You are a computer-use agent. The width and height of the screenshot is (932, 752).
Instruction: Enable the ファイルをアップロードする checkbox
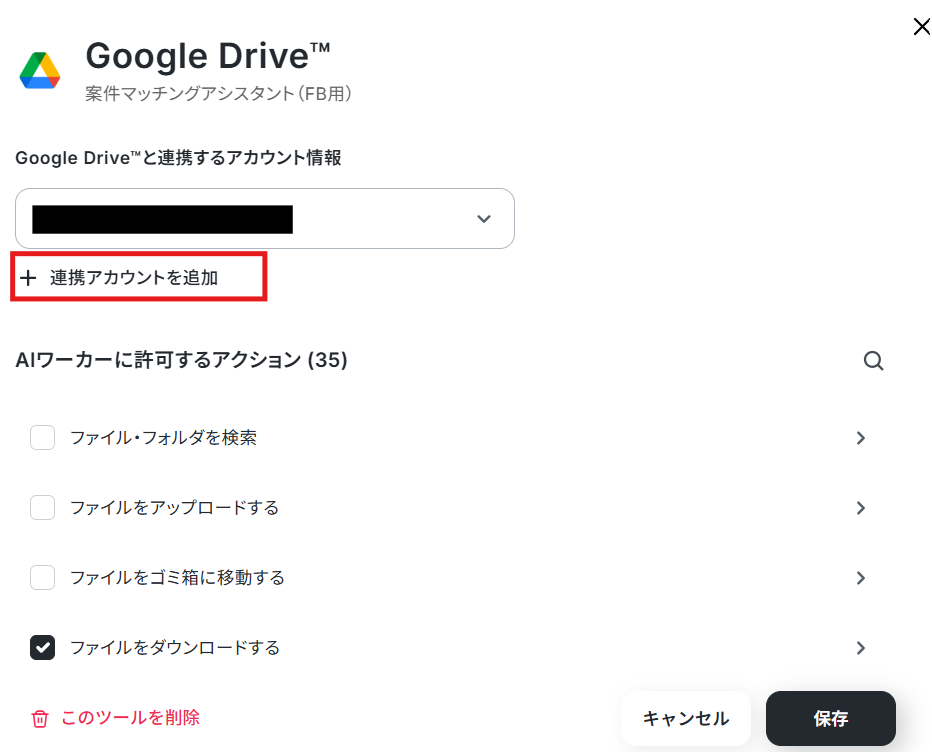tap(42, 508)
